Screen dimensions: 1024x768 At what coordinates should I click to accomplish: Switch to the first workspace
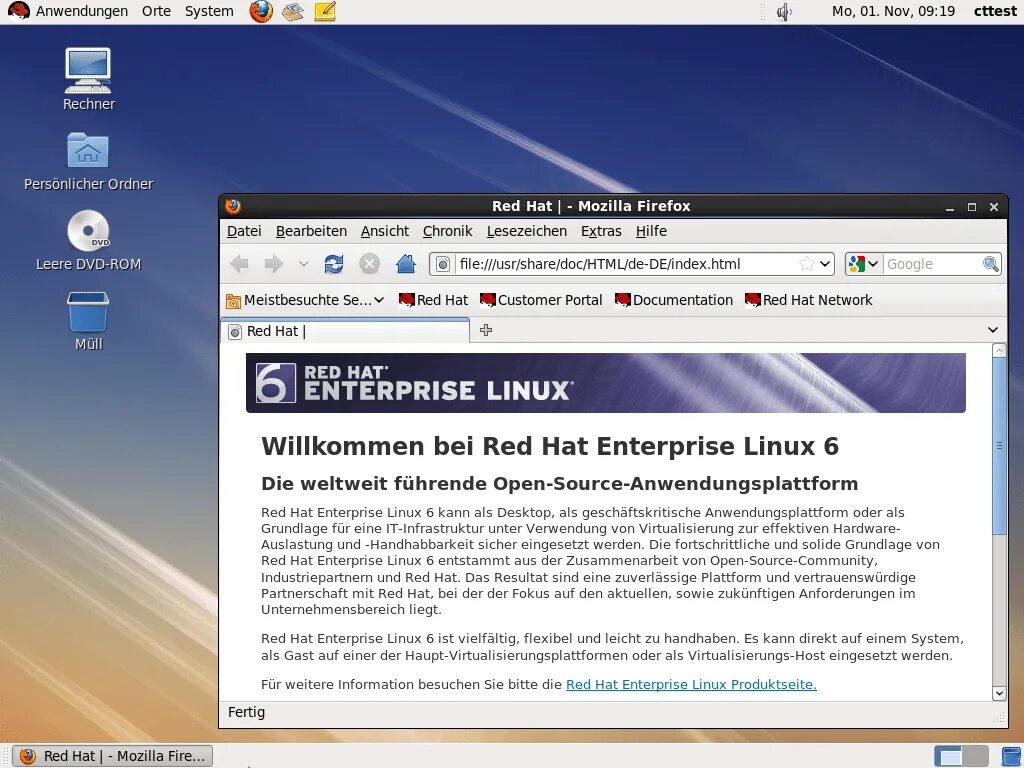coord(948,756)
